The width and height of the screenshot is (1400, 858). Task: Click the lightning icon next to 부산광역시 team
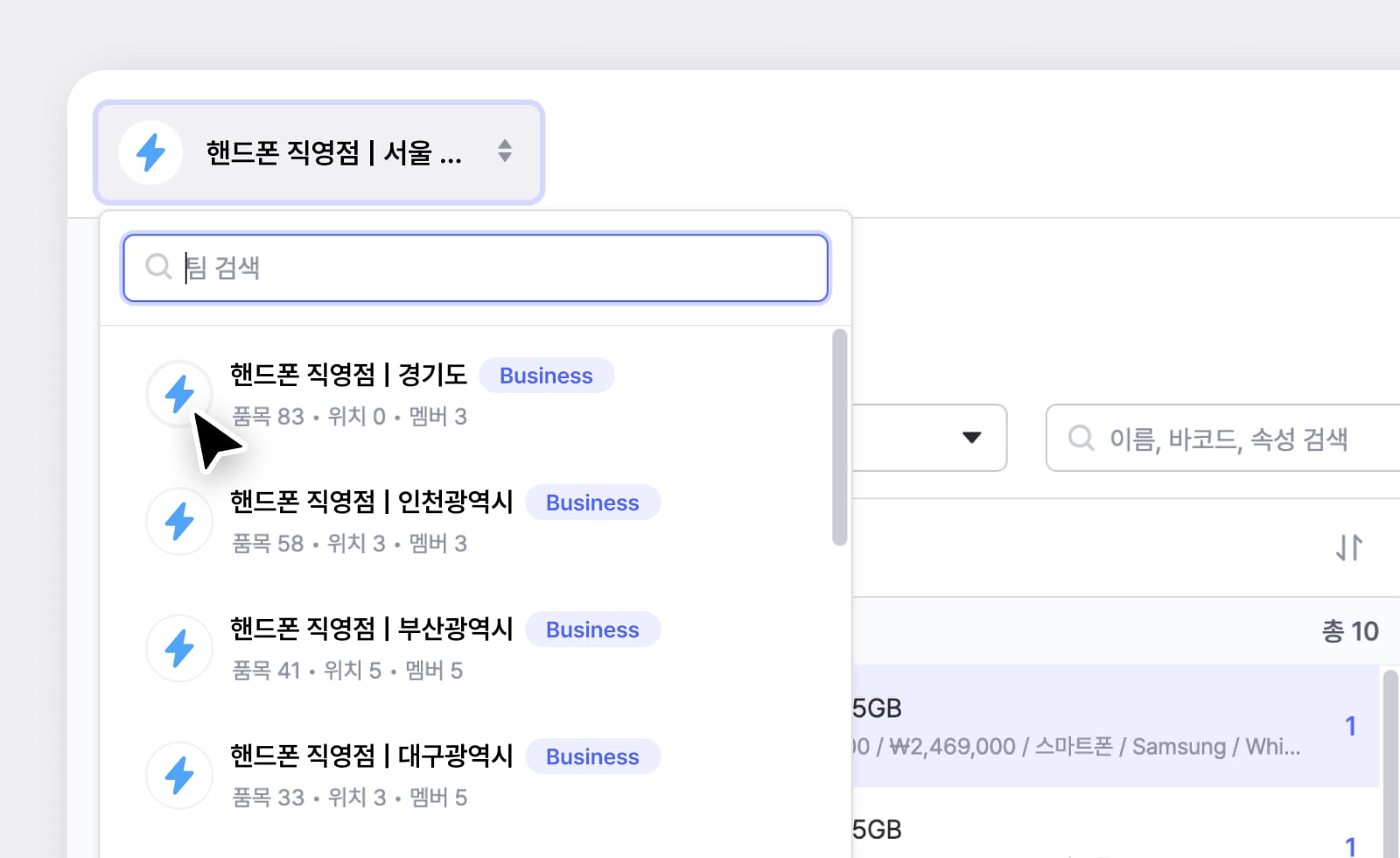tap(179, 648)
